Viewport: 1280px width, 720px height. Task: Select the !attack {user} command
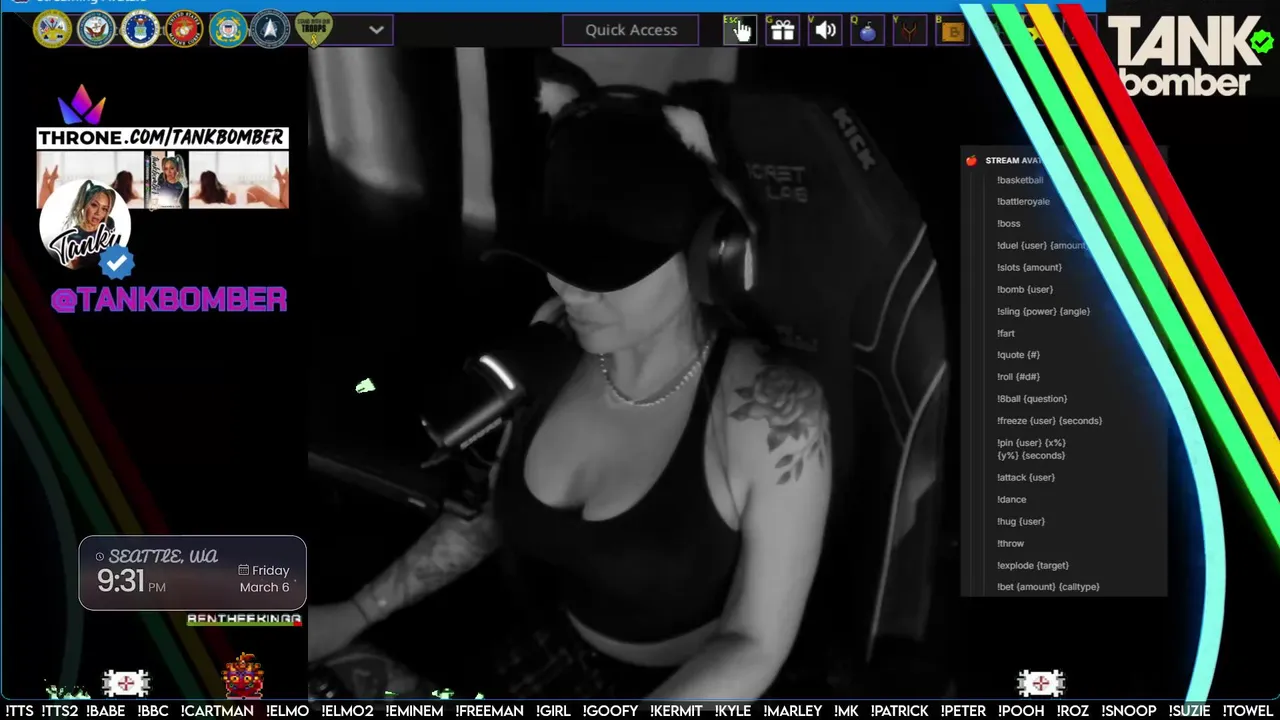(1026, 477)
